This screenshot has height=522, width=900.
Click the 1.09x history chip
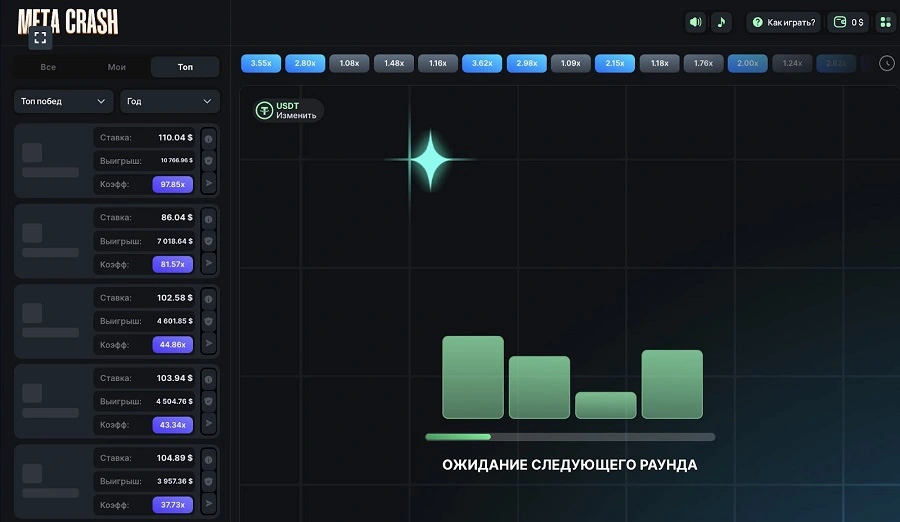click(571, 63)
